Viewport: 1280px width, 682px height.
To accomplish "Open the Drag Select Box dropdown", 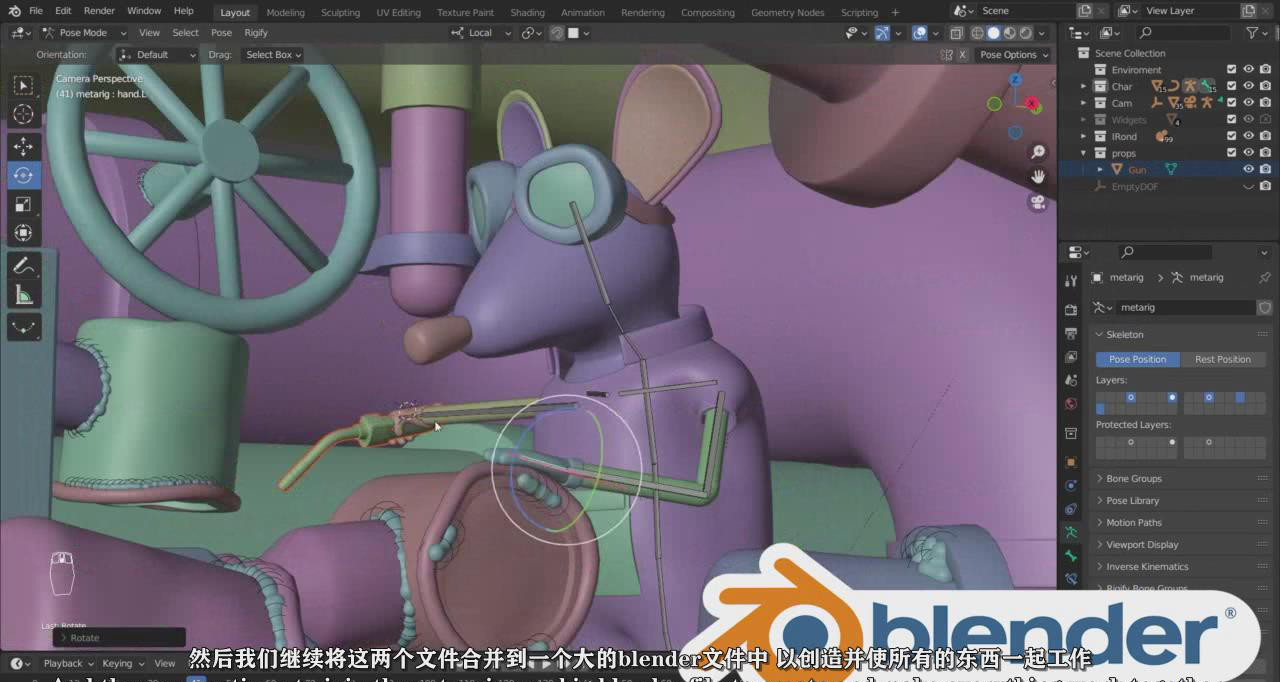I will click(x=271, y=55).
